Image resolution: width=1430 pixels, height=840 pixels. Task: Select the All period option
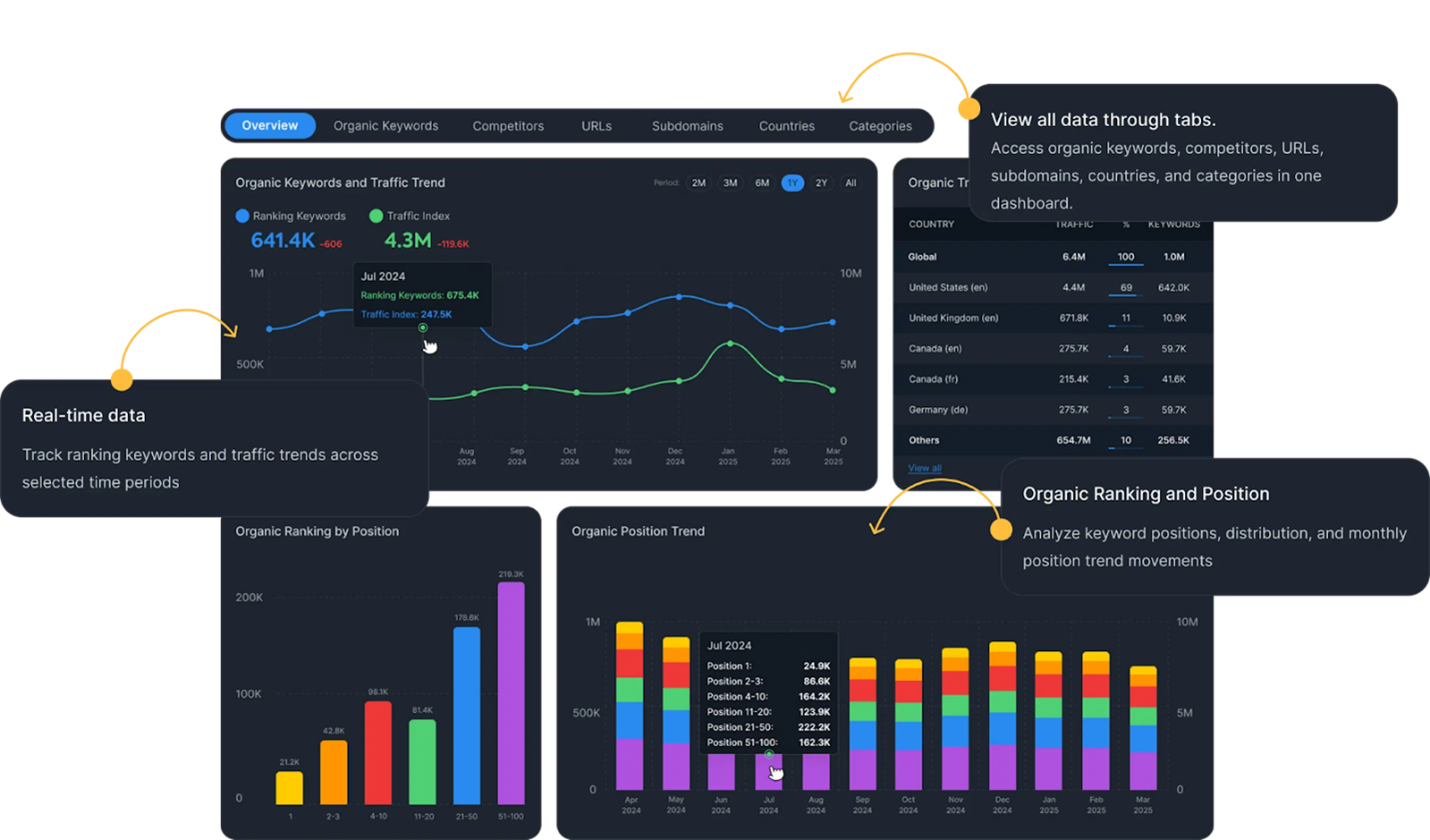(x=850, y=183)
